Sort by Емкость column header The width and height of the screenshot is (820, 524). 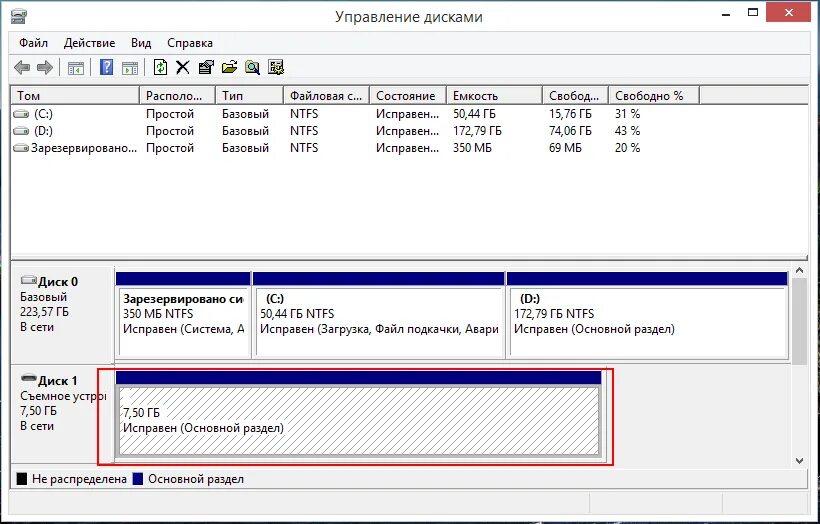[494, 96]
